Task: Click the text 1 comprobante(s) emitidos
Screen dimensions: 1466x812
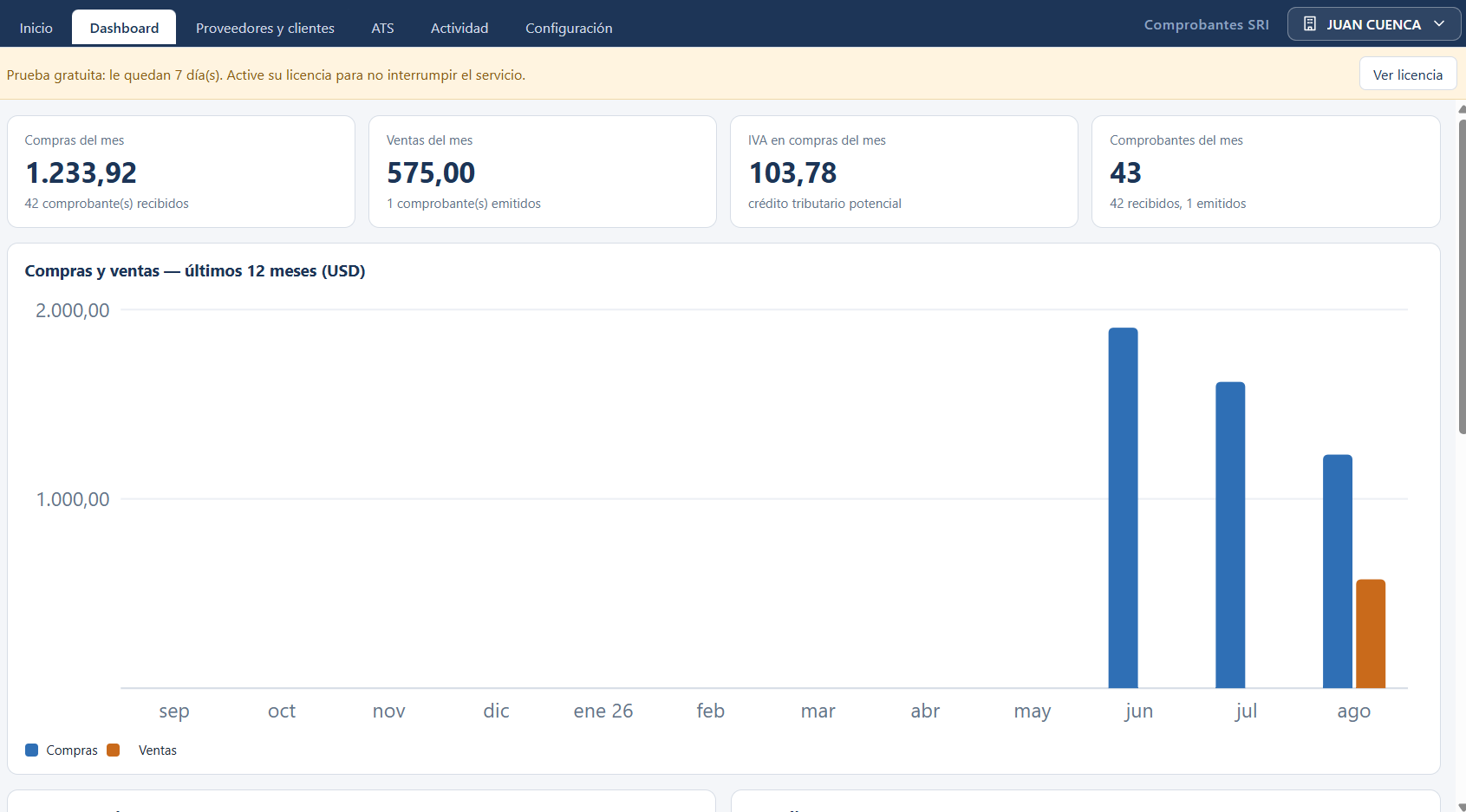Action: pyautogui.click(x=464, y=204)
